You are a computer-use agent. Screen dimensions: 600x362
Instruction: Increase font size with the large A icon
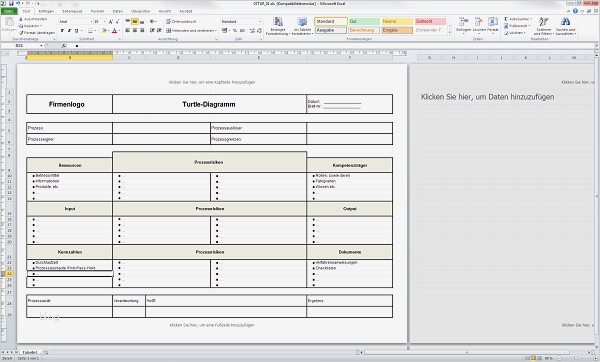pyautogui.click(x=111, y=22)
